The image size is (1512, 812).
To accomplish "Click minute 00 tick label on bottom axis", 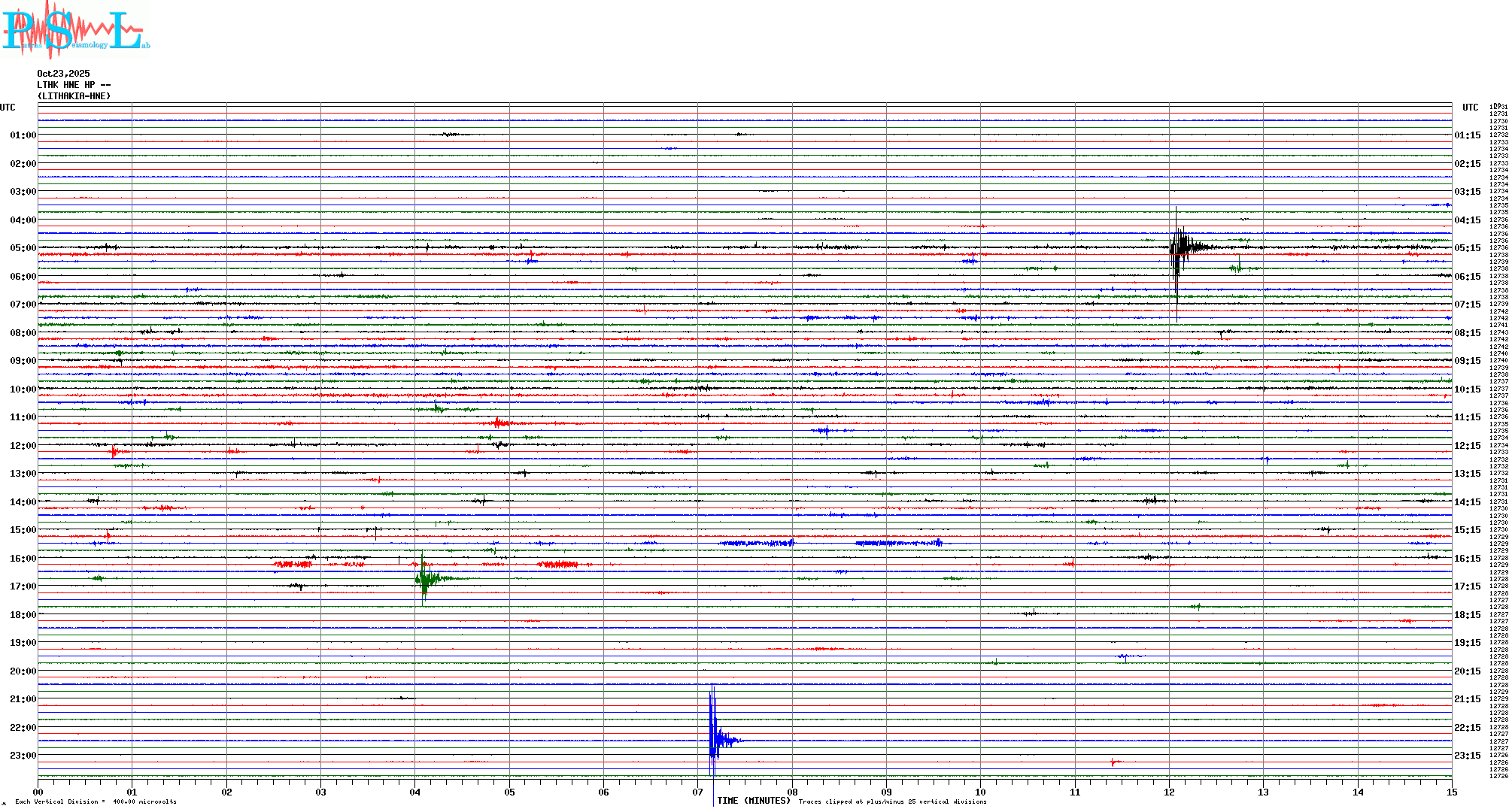I will pyautogui.click(x=38, y=792).
